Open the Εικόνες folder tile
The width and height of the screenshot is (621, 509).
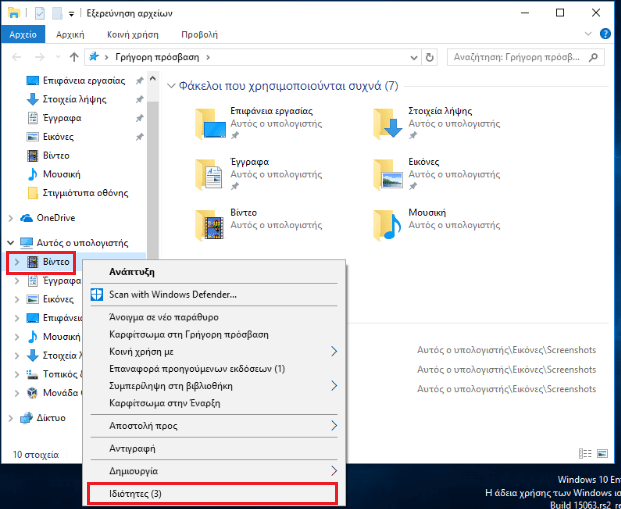pos(437,174)
